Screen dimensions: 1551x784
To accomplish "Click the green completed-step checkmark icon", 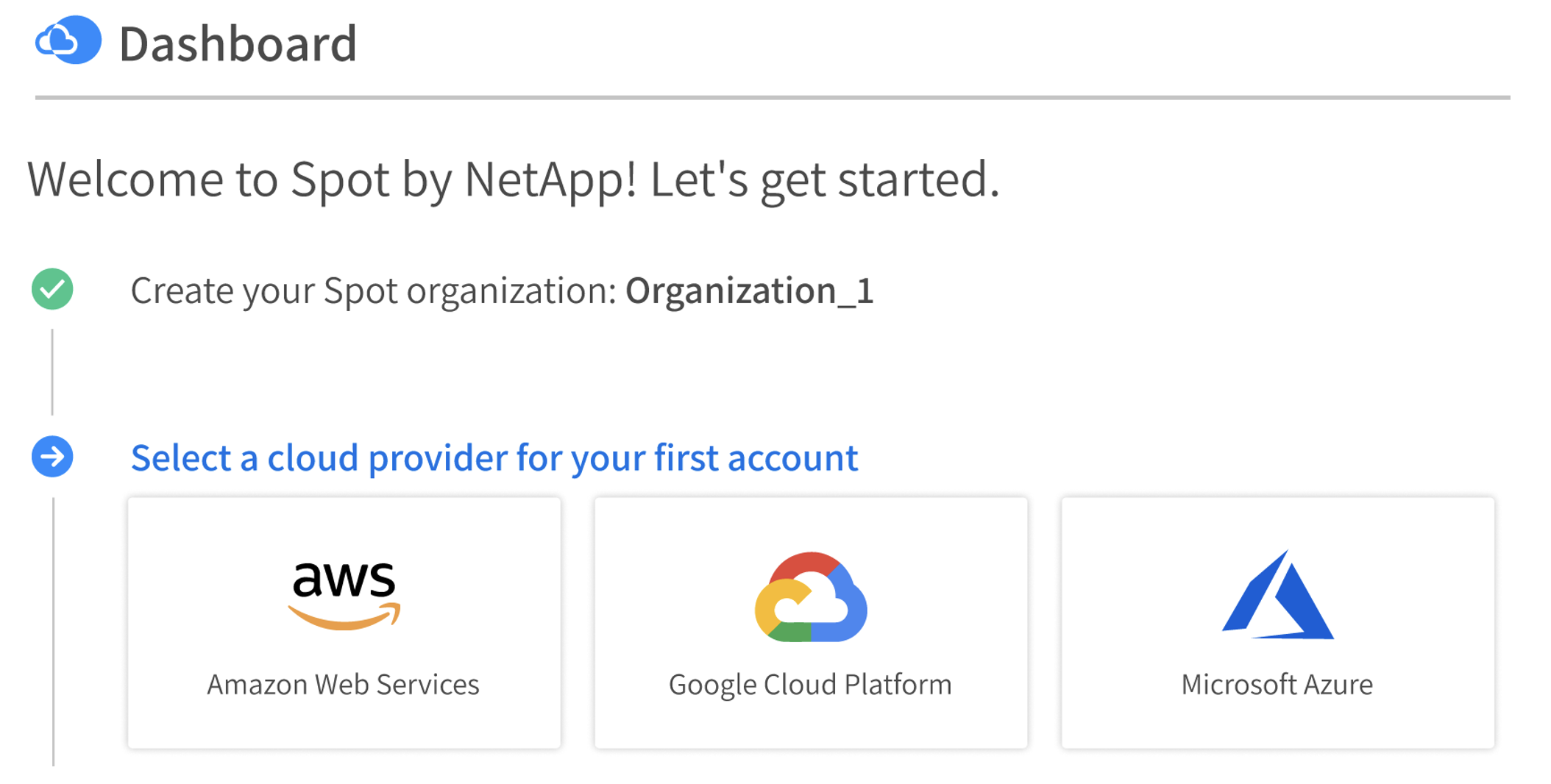I will (52, 289).
